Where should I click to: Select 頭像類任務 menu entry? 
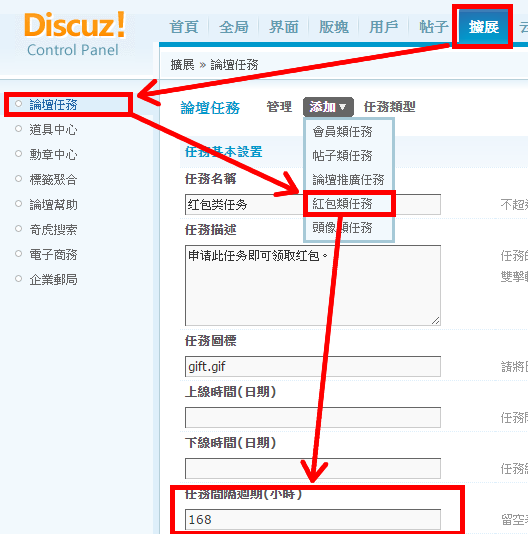click(x=342, y=227)
